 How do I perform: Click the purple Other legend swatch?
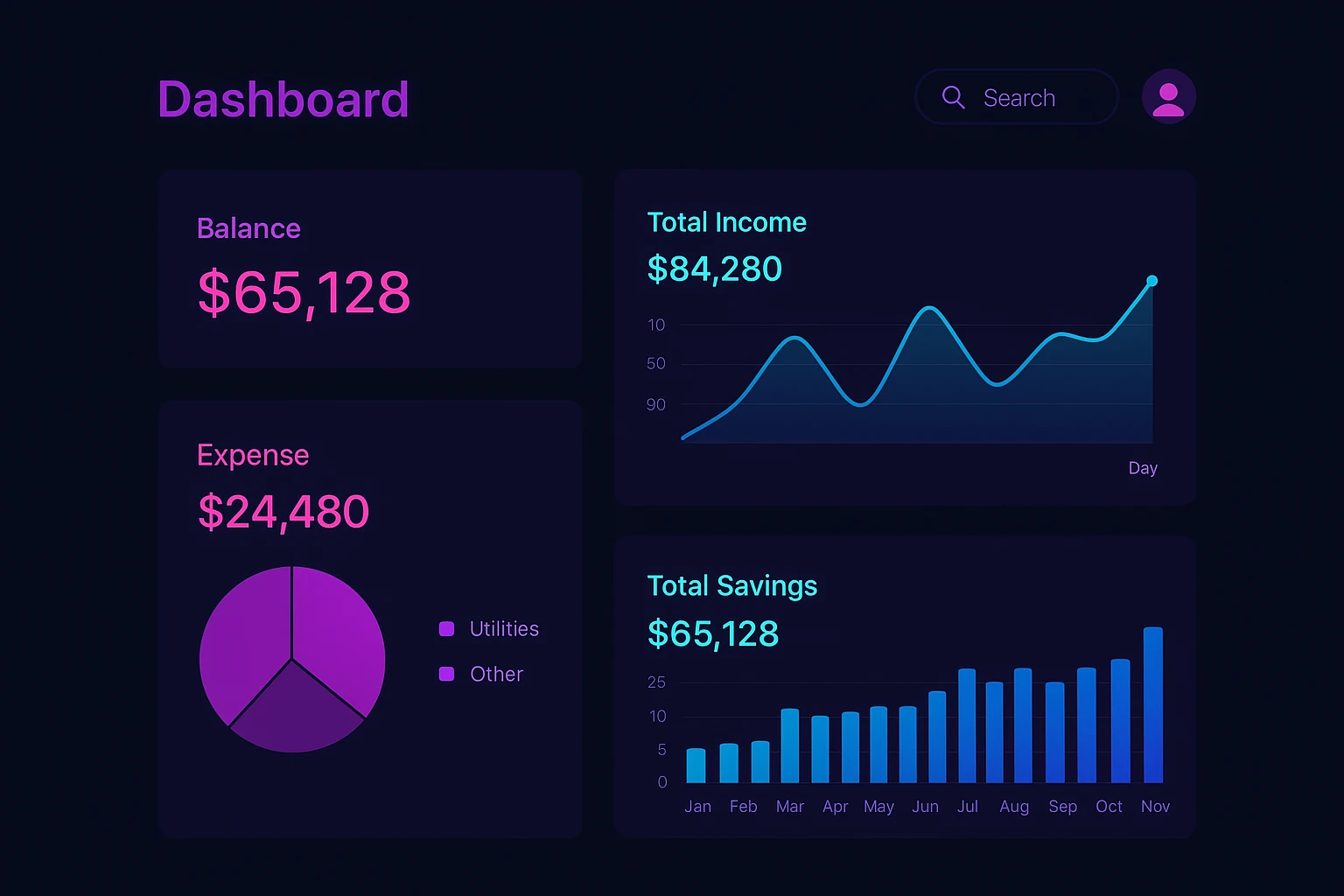[x=446, y=674]
